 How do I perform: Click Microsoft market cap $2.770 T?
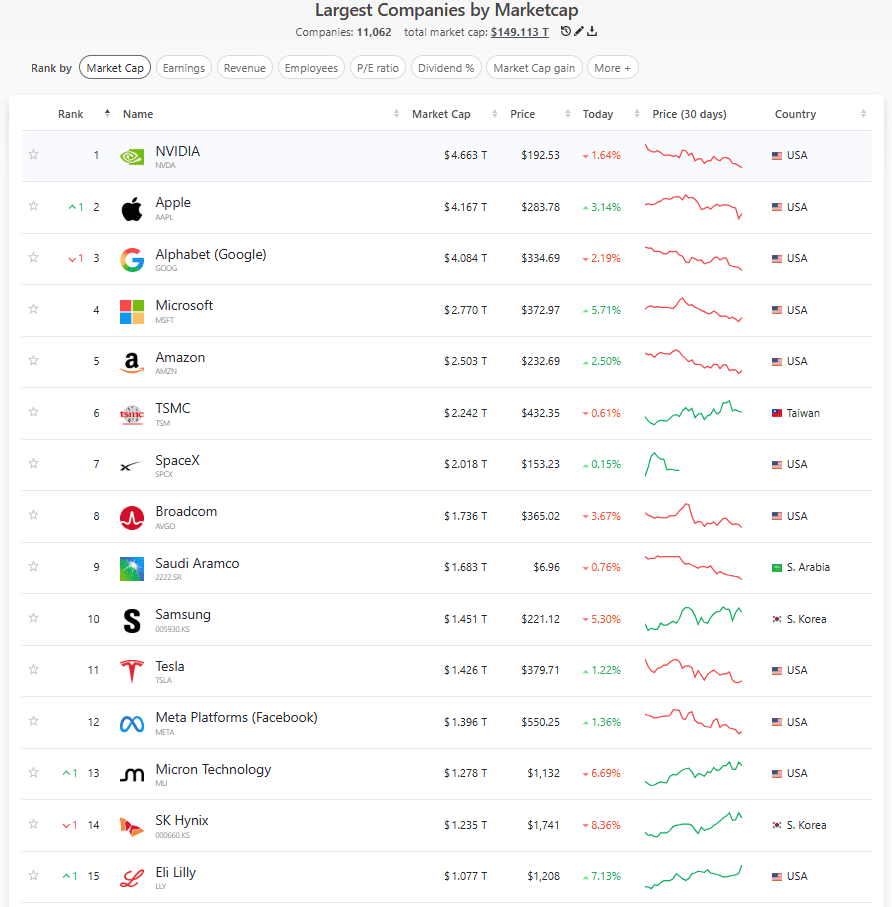click(x=465, y=311)
